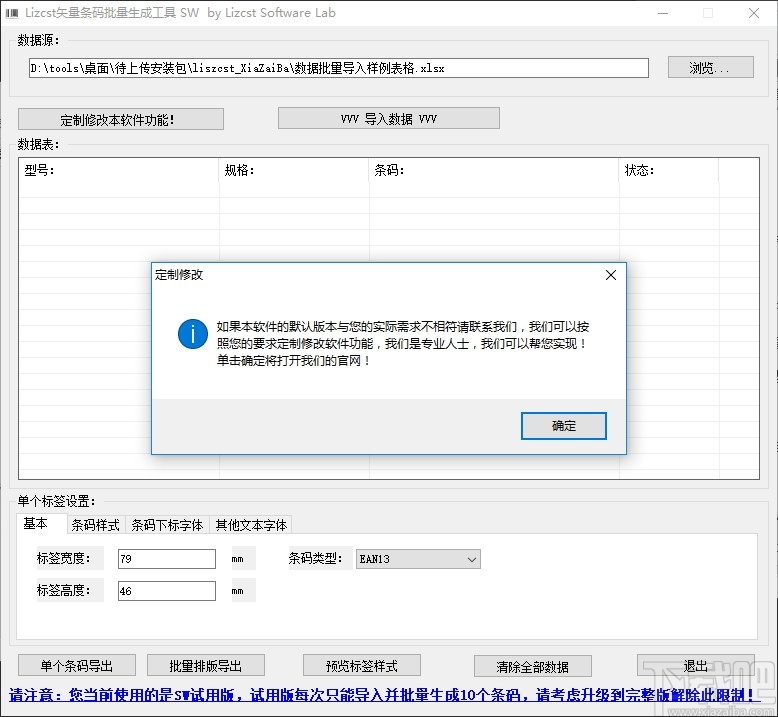778x717 pixels.
Task: Select the 型号 column header
Action: (x=119, y=170)
